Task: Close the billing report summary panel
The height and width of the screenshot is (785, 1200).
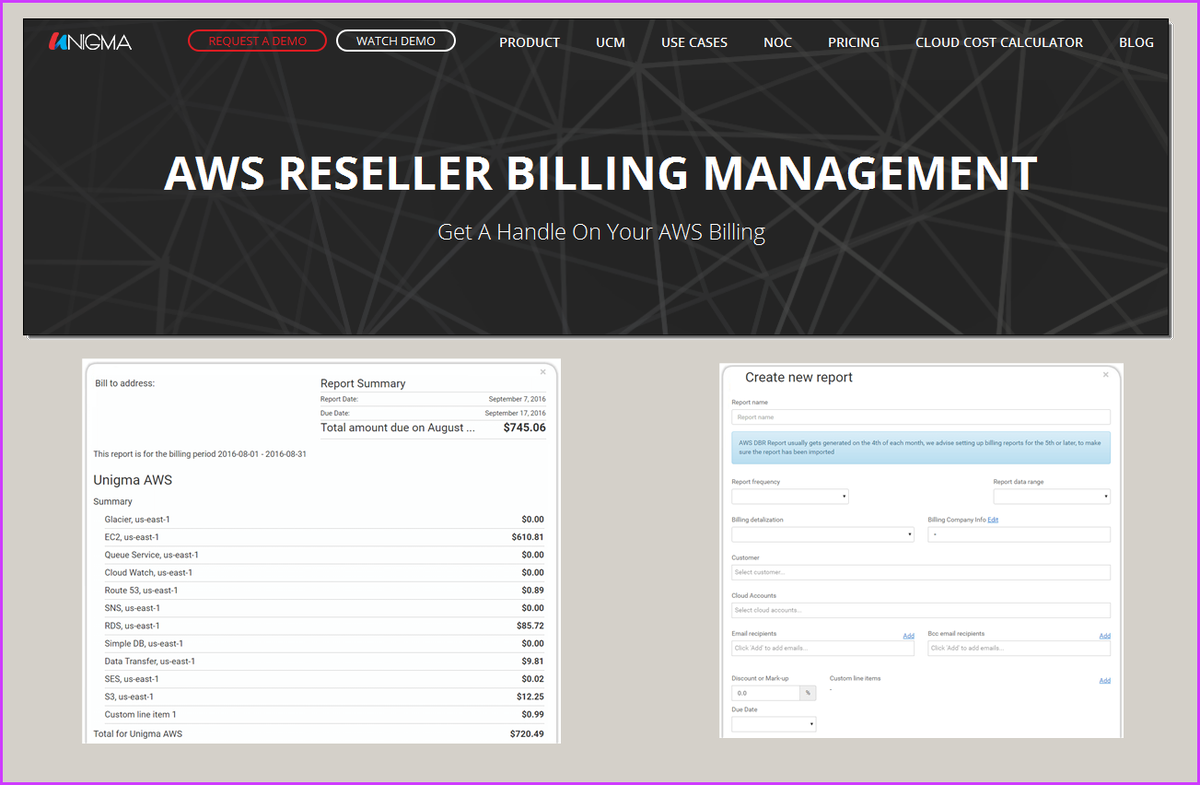Action: [543, 372]
